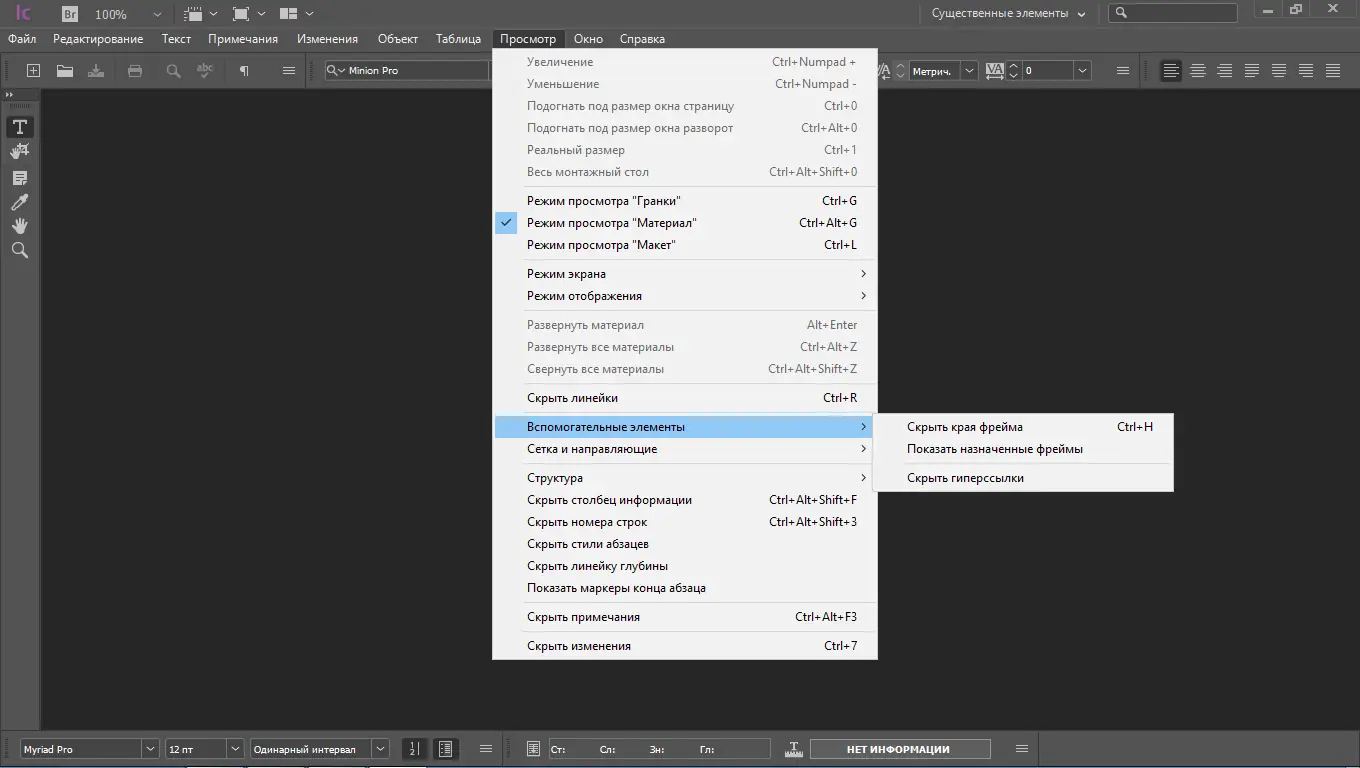Expand 'Сетка и направляющие' submenu
This screenshot has width=1360, height=768.
pos(592,449)
